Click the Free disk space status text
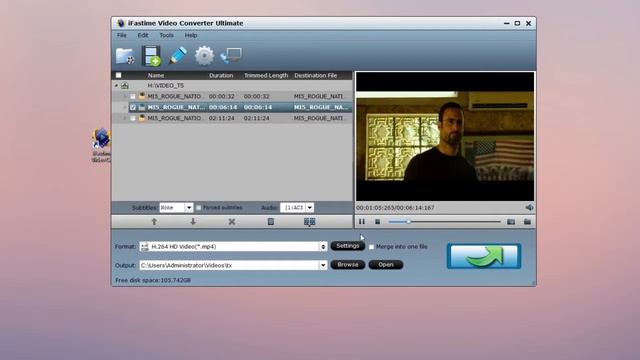Image resolution: width=640 pixels, height=360 pixels. tap(153, 280)
